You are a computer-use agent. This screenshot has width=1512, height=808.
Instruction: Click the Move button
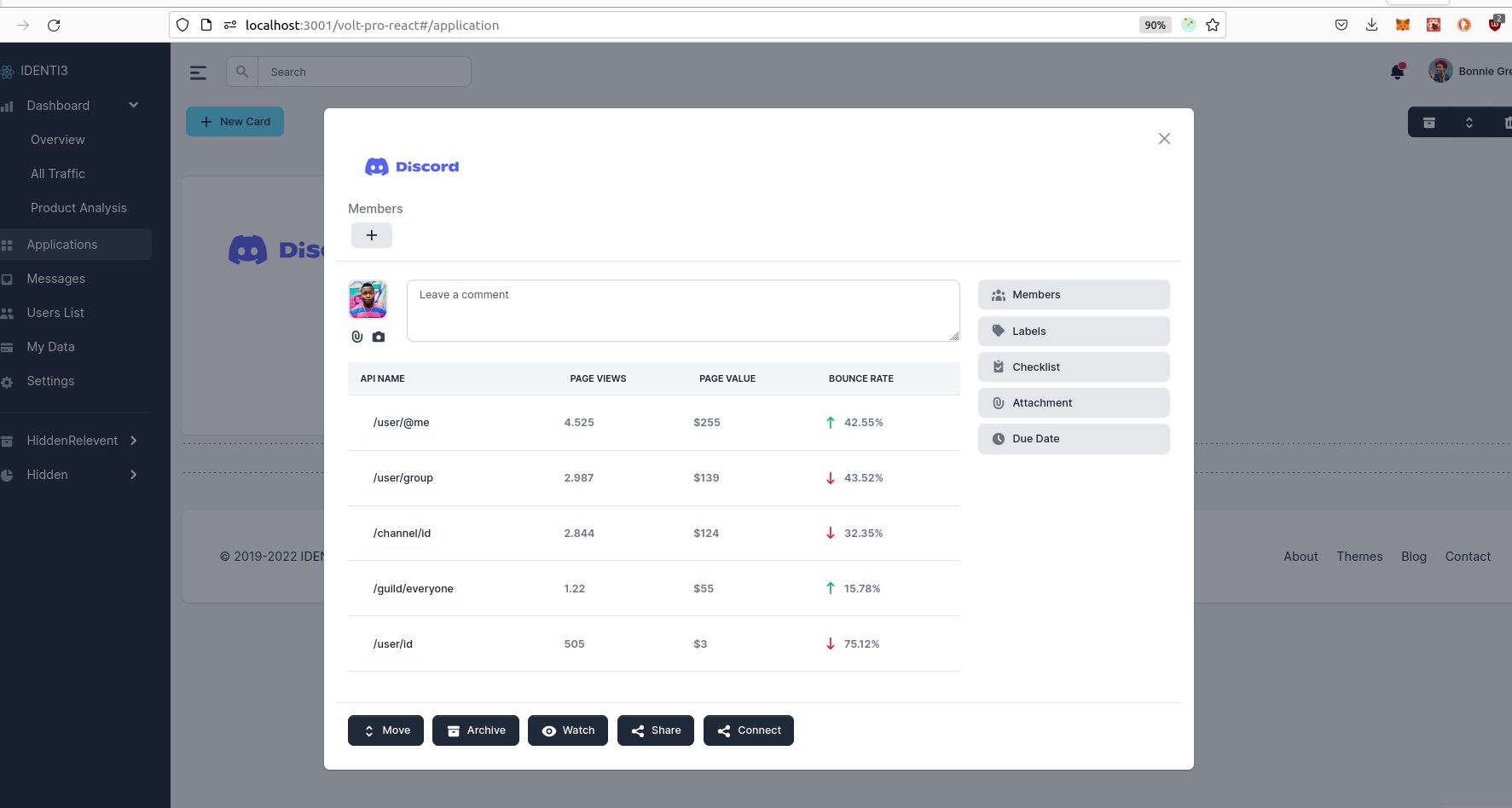tap(385, 730)
